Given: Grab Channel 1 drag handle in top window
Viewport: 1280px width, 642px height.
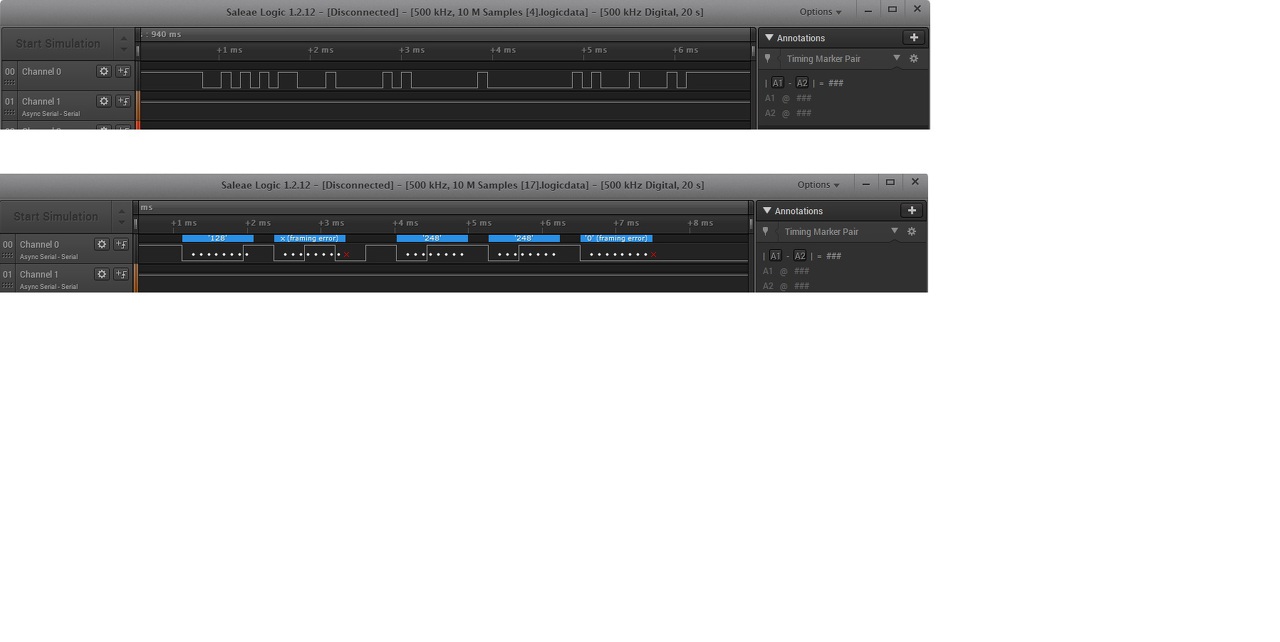Looking at the screenshot, I should 9,113.
